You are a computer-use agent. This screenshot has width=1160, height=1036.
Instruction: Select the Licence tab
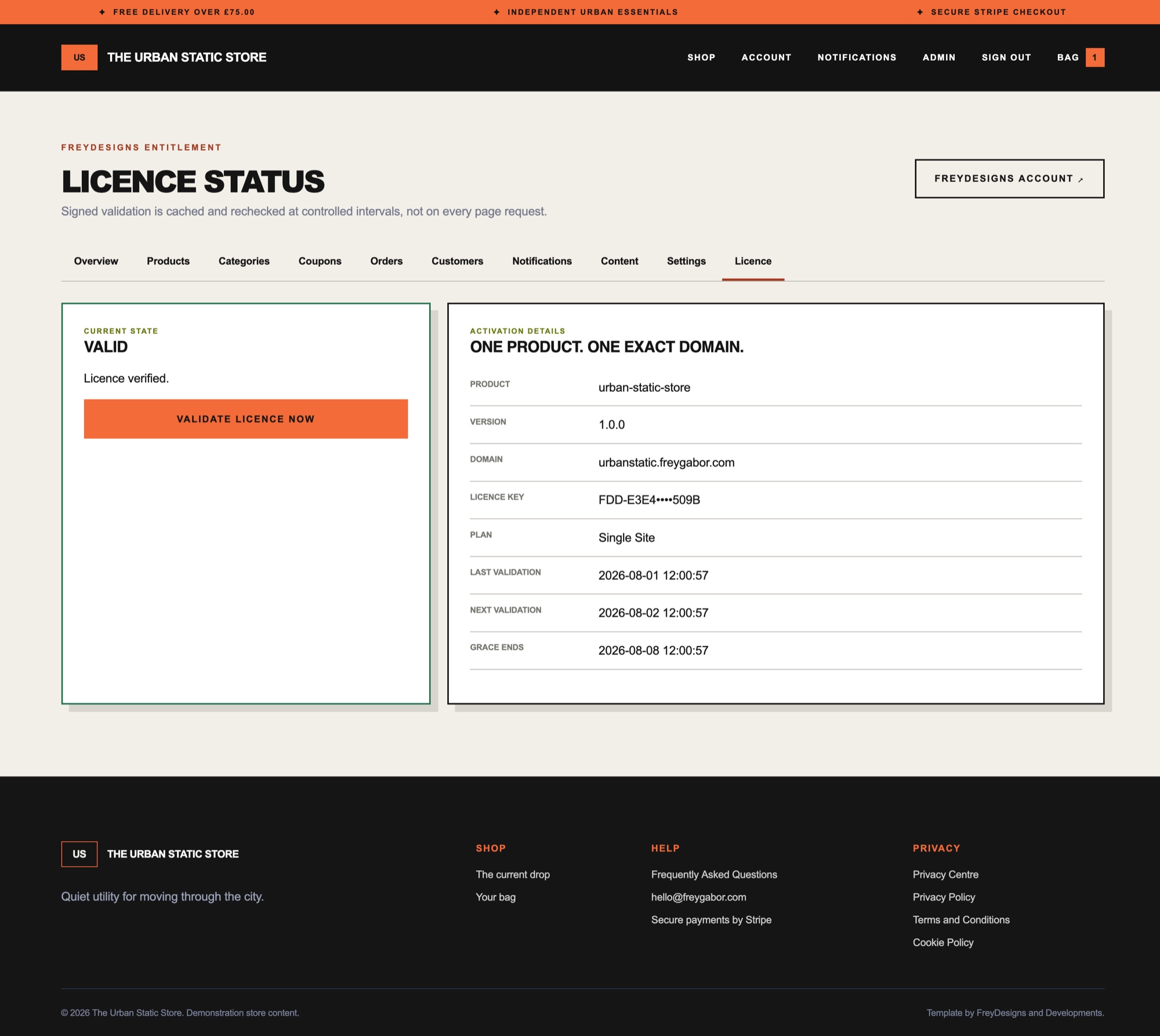(753, 261)
